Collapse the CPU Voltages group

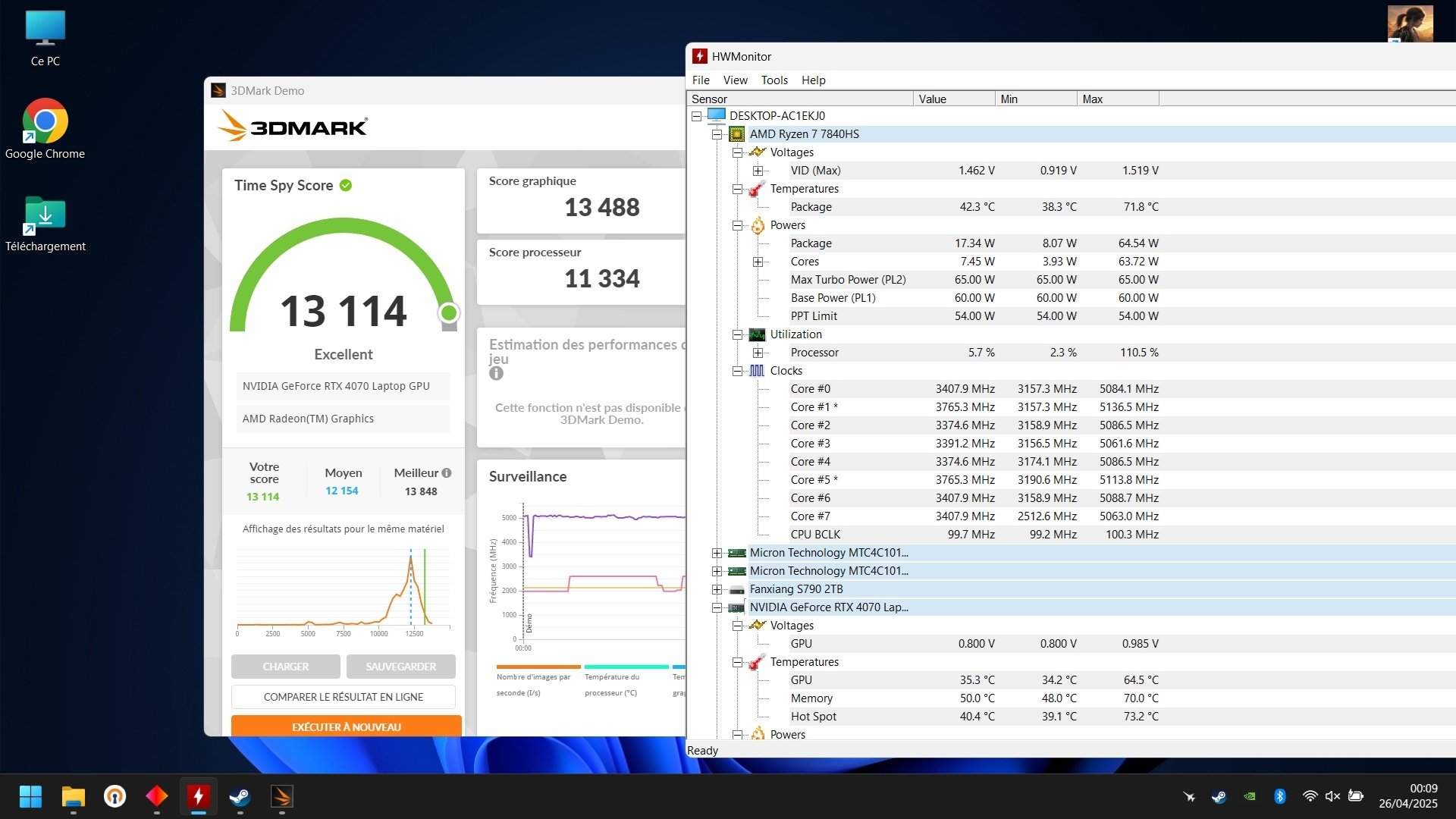(737, 152)
